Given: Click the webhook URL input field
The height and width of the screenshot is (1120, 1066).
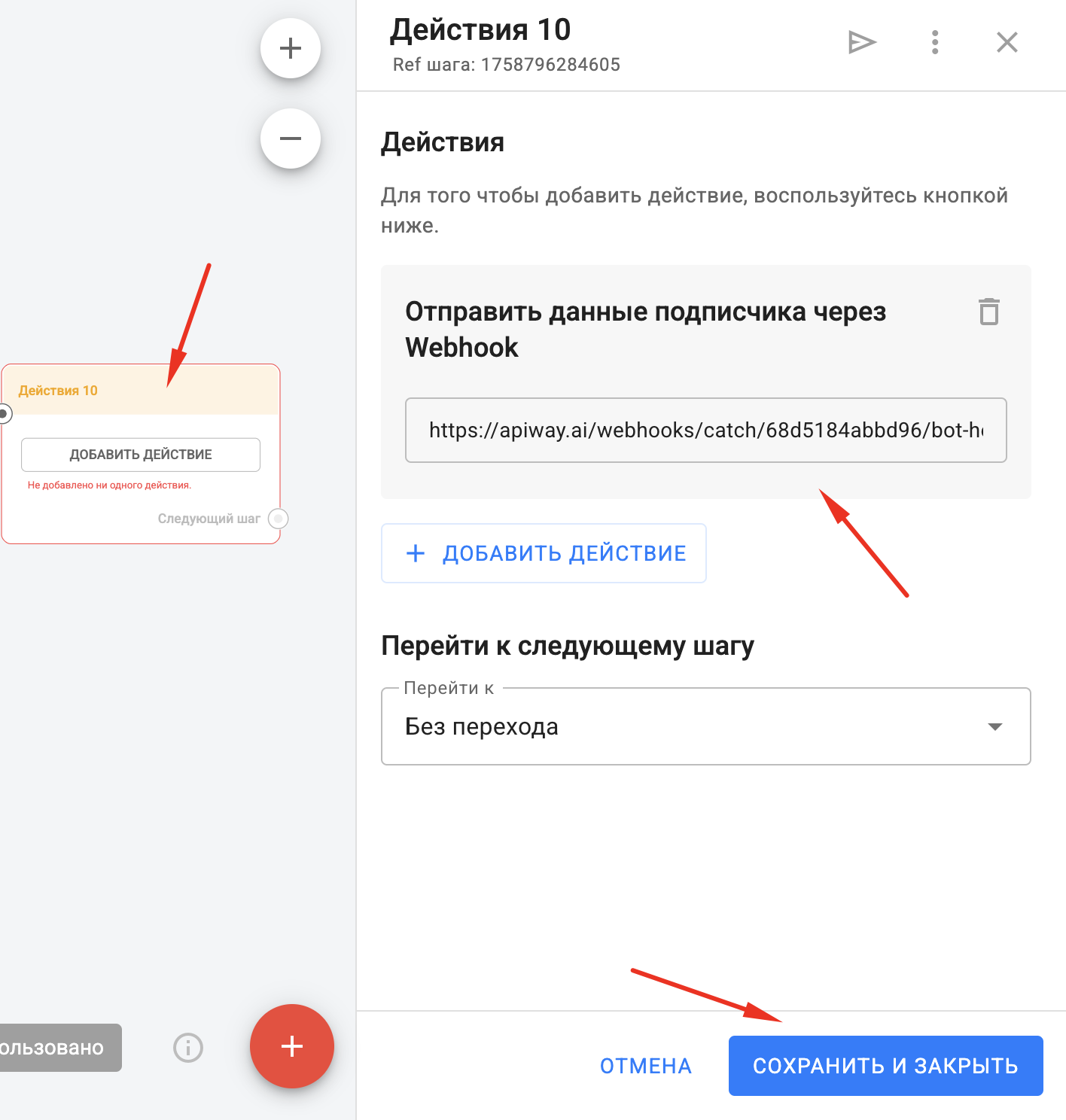Looking at the screenshot, I should pos(705,430).
